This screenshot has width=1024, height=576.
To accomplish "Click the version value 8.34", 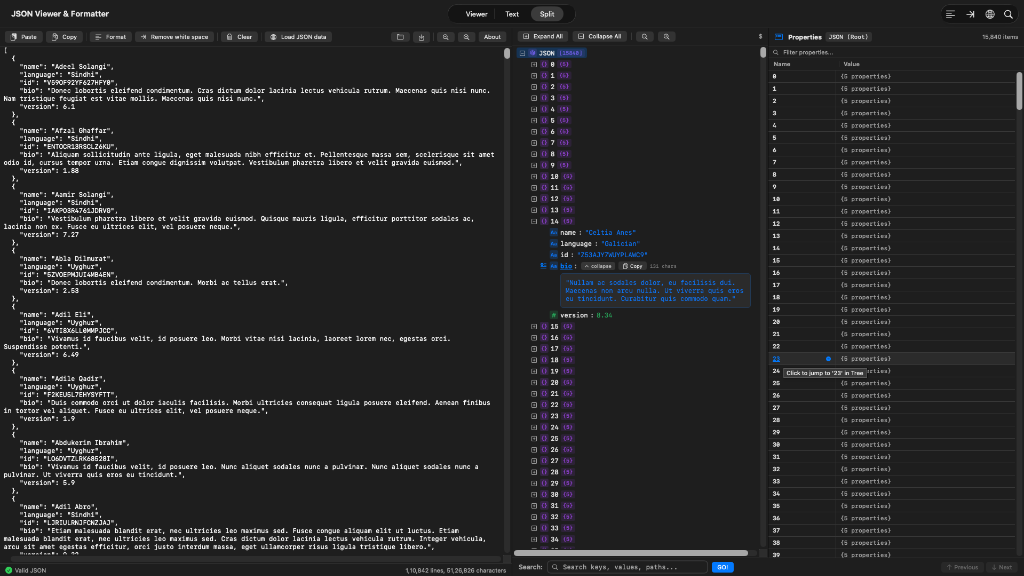I will [604, 315].
